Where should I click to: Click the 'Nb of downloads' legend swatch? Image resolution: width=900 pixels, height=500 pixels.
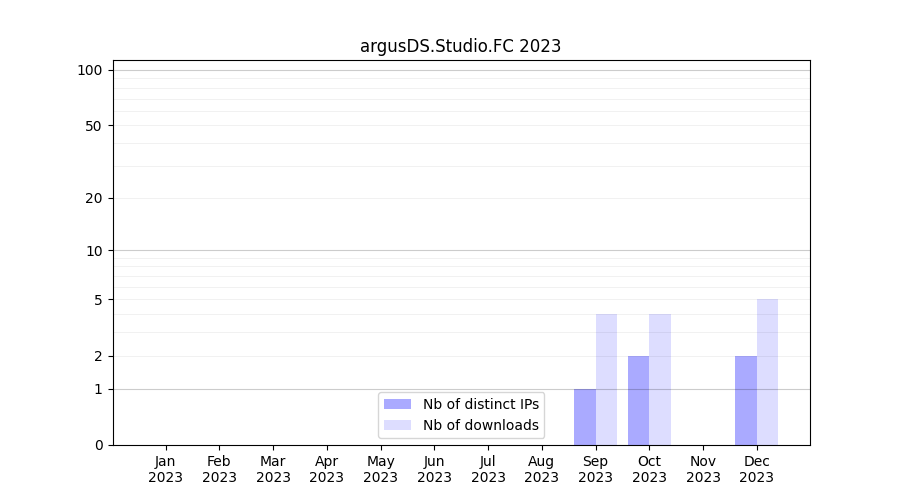pos(397,425)
